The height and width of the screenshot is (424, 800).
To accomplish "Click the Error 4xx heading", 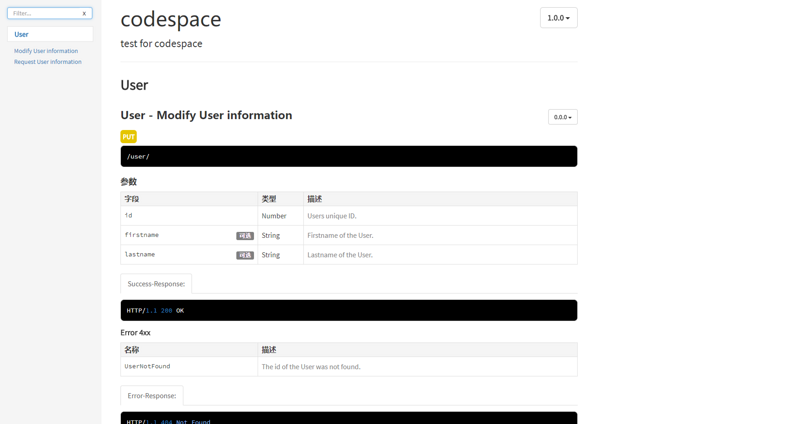I will tap(135, 333).
